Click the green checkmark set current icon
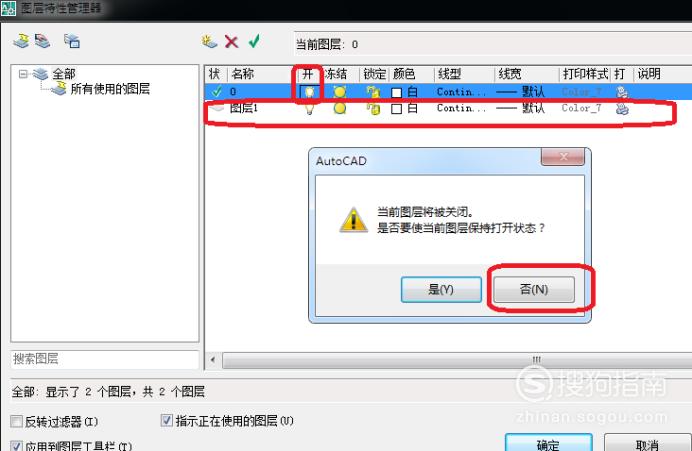This screenshot has height=451, width=692. (x=254, y=41)
